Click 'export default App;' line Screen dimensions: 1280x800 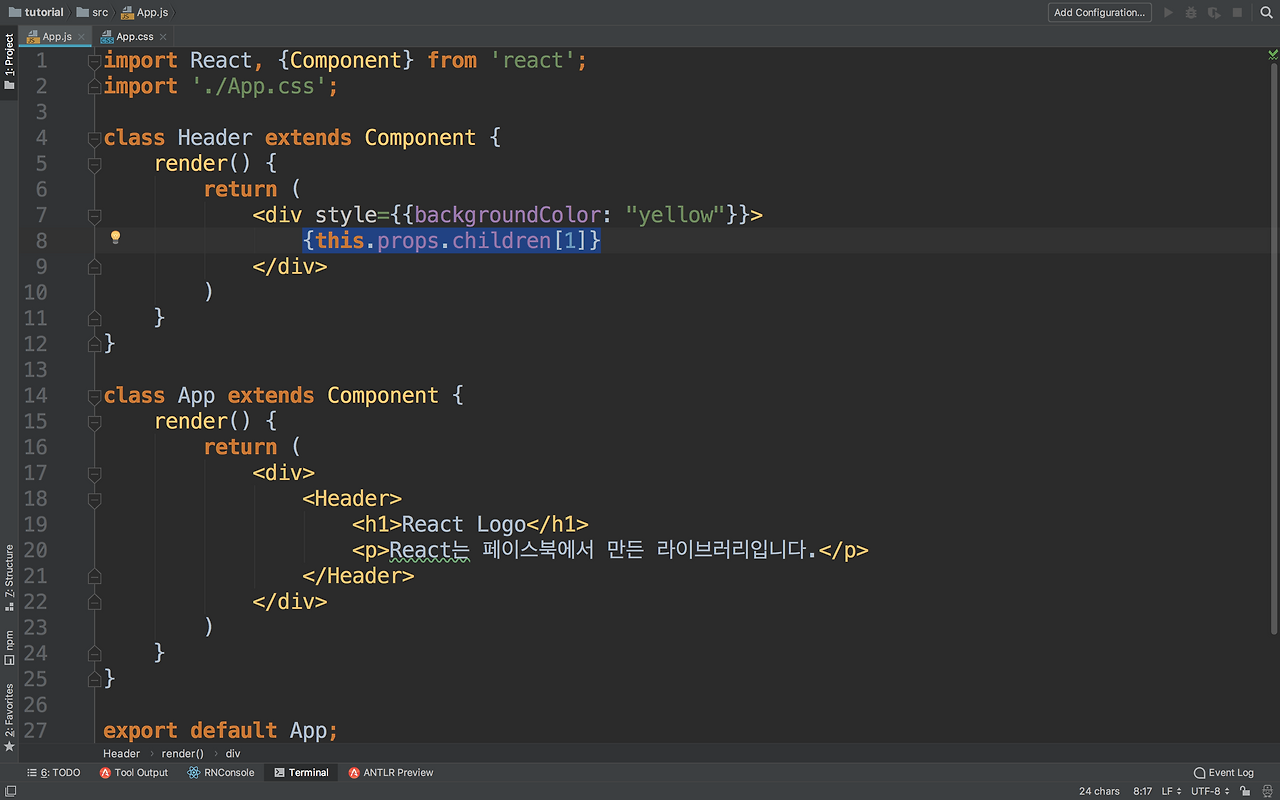coord(220,731)
